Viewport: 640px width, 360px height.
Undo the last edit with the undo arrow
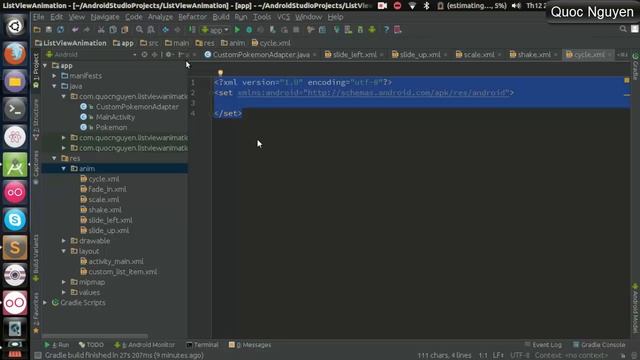pos(75,30)
